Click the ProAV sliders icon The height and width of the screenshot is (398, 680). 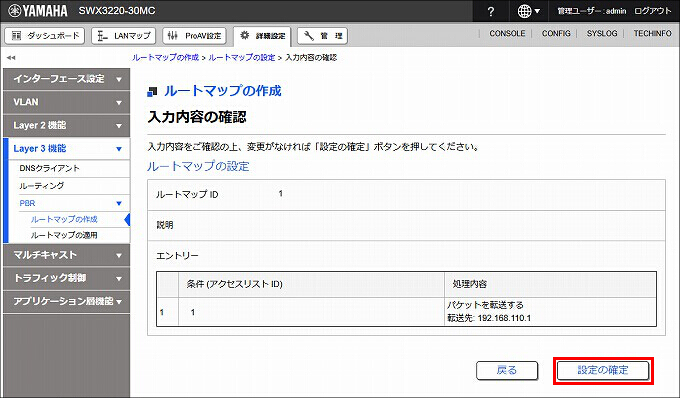pyautogui.click(x=173, y=36)
